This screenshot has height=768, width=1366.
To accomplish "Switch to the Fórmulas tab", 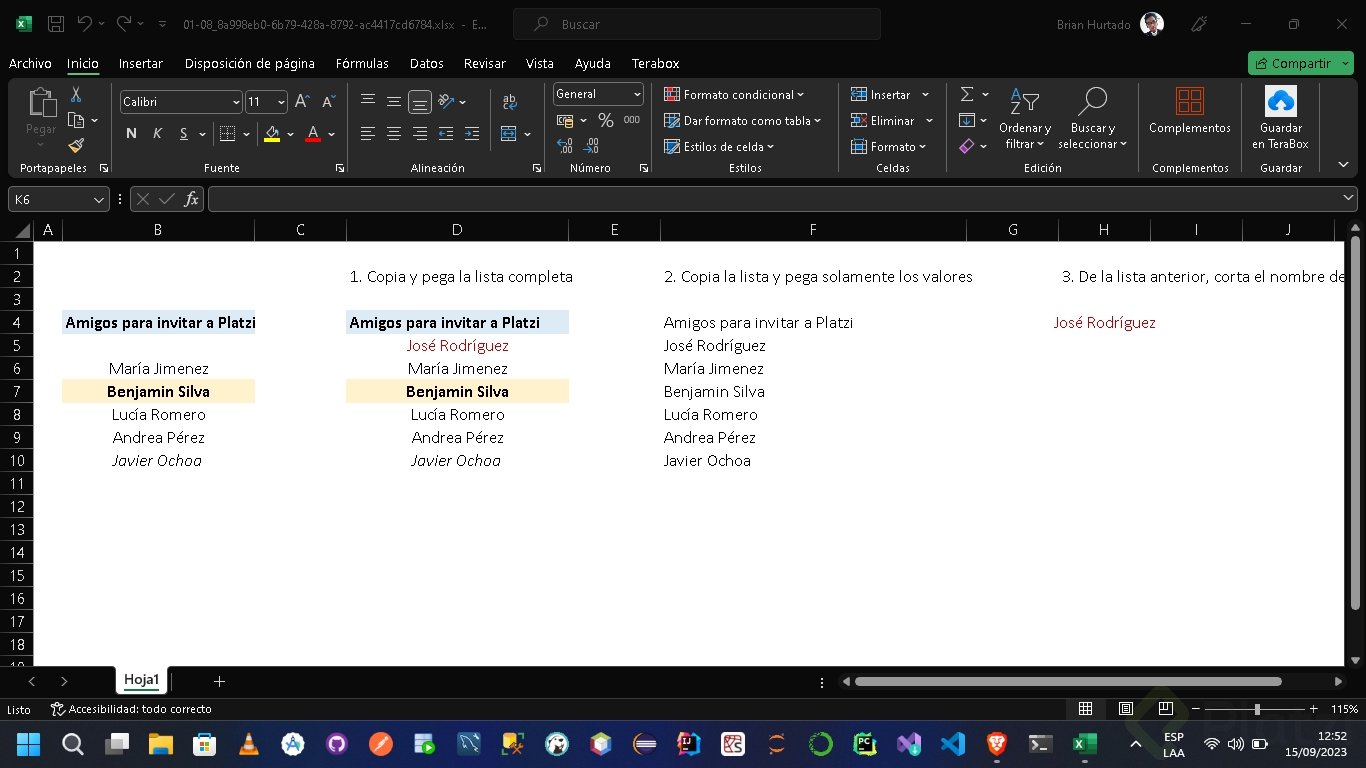I will [362, 63].
